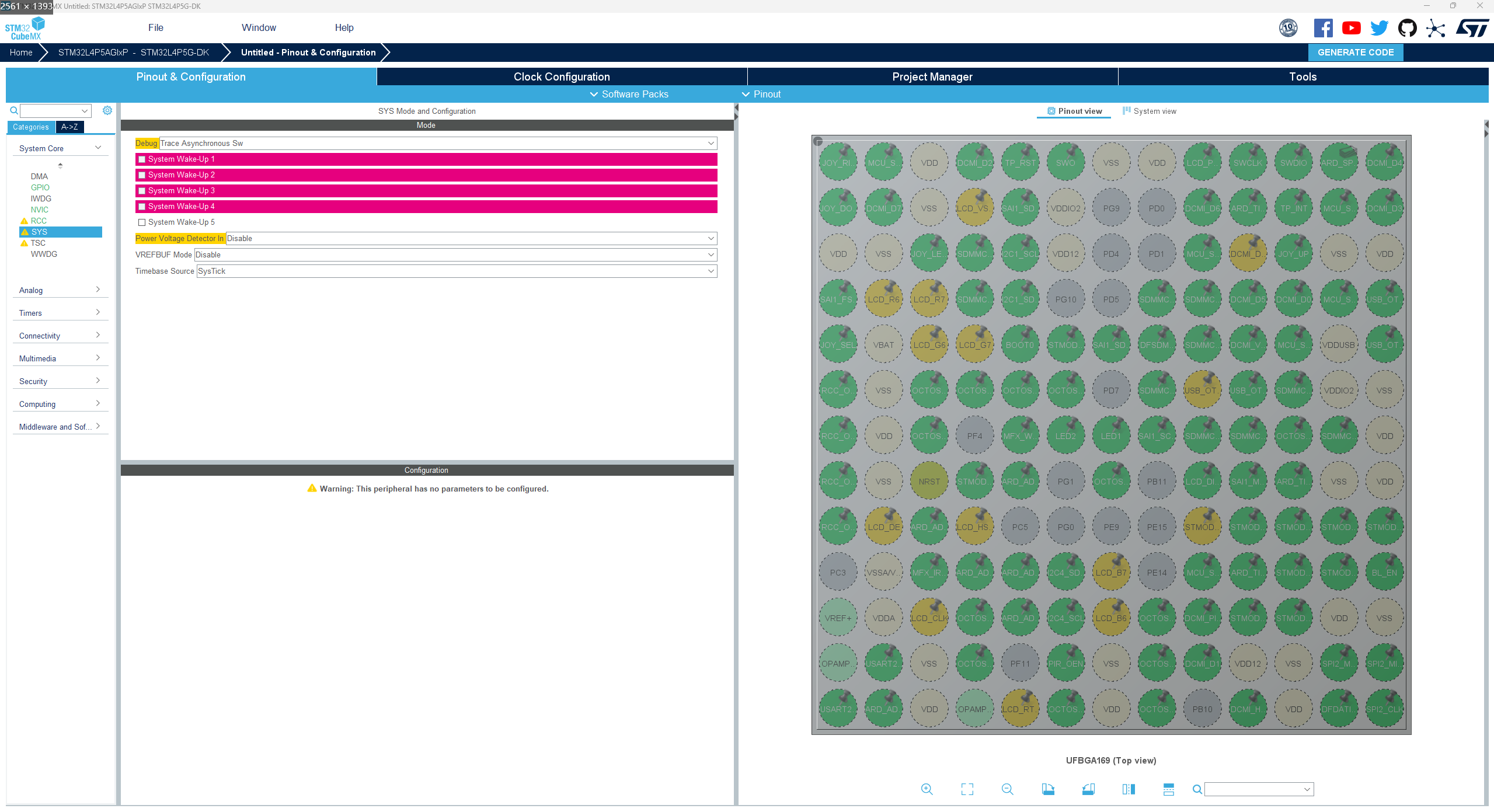Open the Debug mode dropdown

point(438,144)
